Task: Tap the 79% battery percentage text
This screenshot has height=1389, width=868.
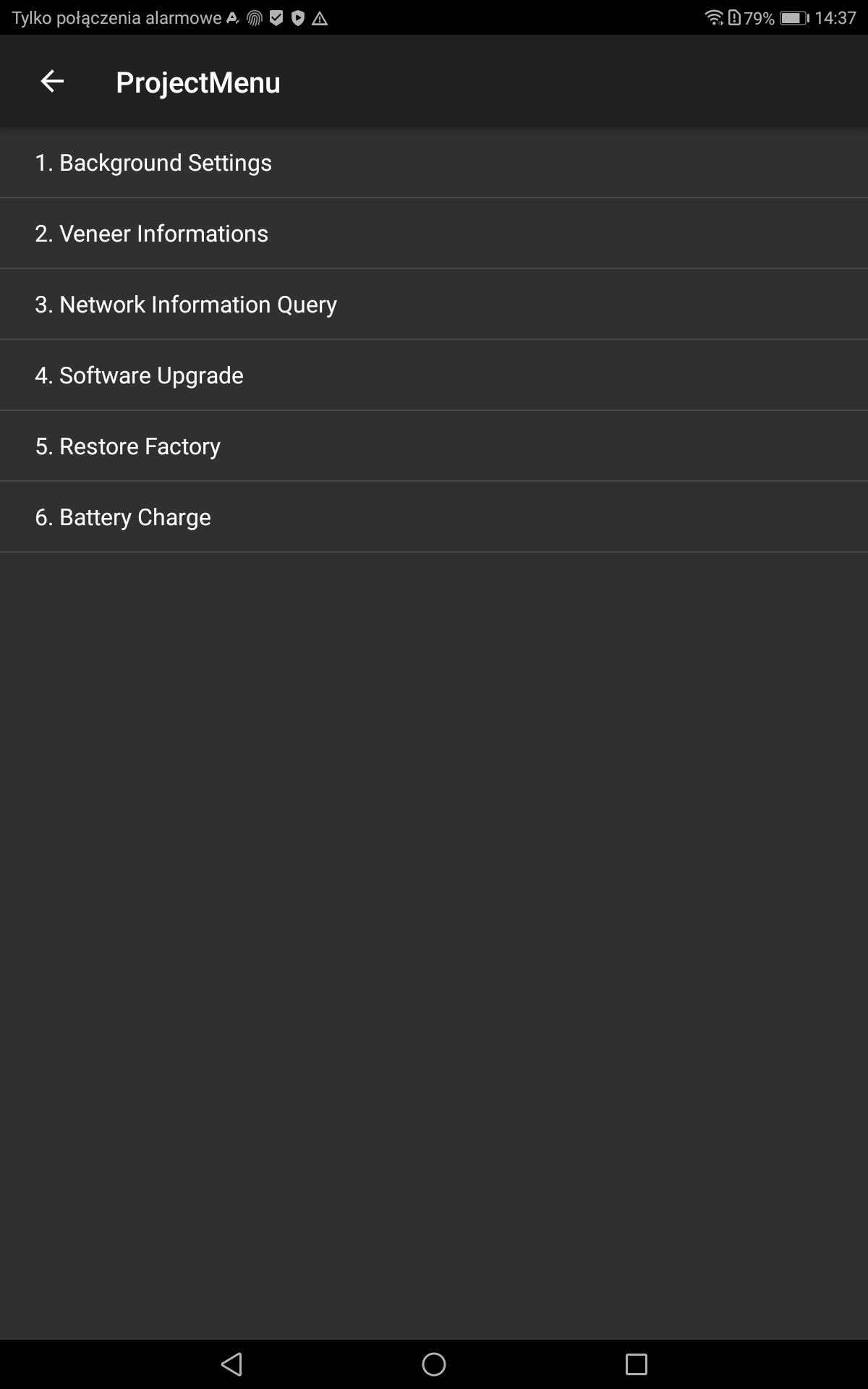Action: [759, 18]
